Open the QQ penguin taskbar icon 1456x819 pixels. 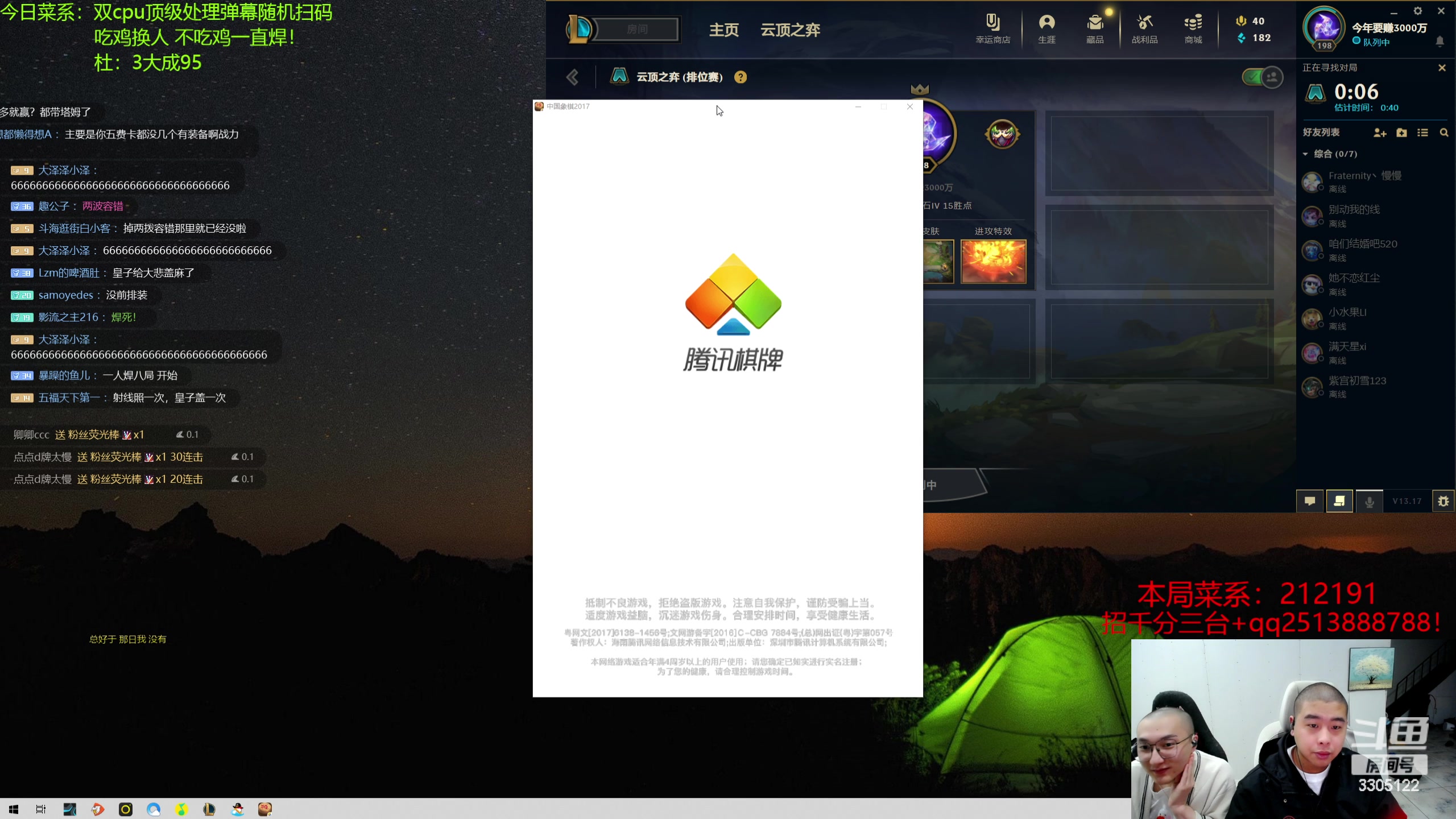tap(237, 809)
